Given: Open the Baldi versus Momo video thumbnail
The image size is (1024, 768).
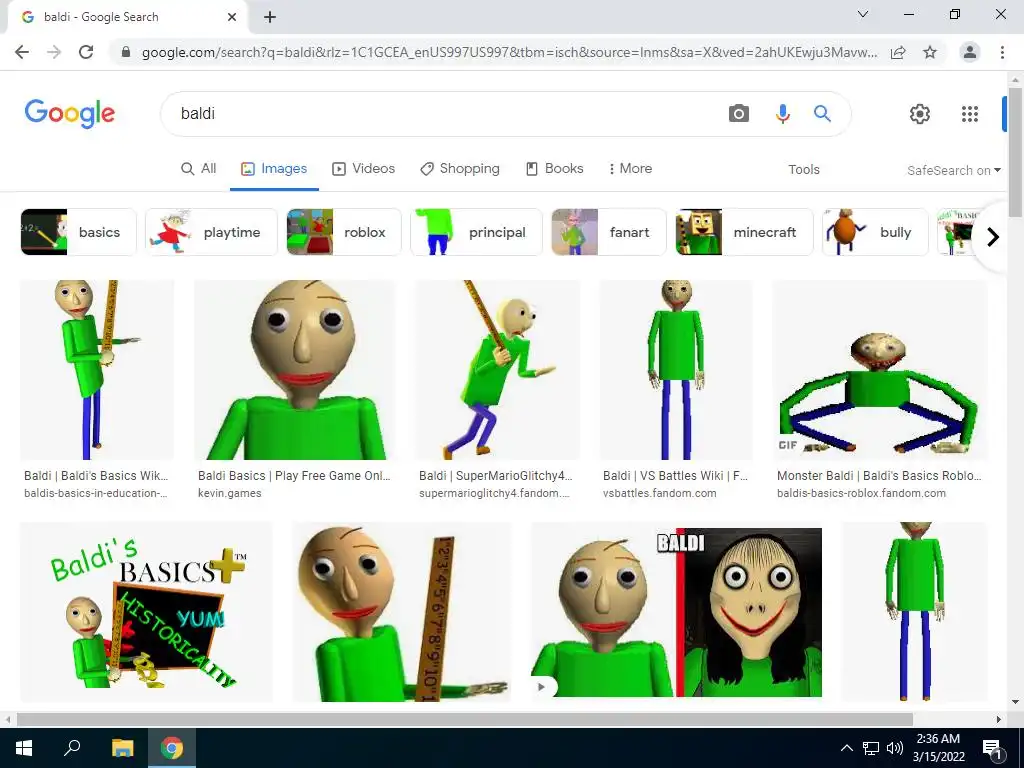Looking at the screenshot, I should pyautogui.click(x=676, y=612).
